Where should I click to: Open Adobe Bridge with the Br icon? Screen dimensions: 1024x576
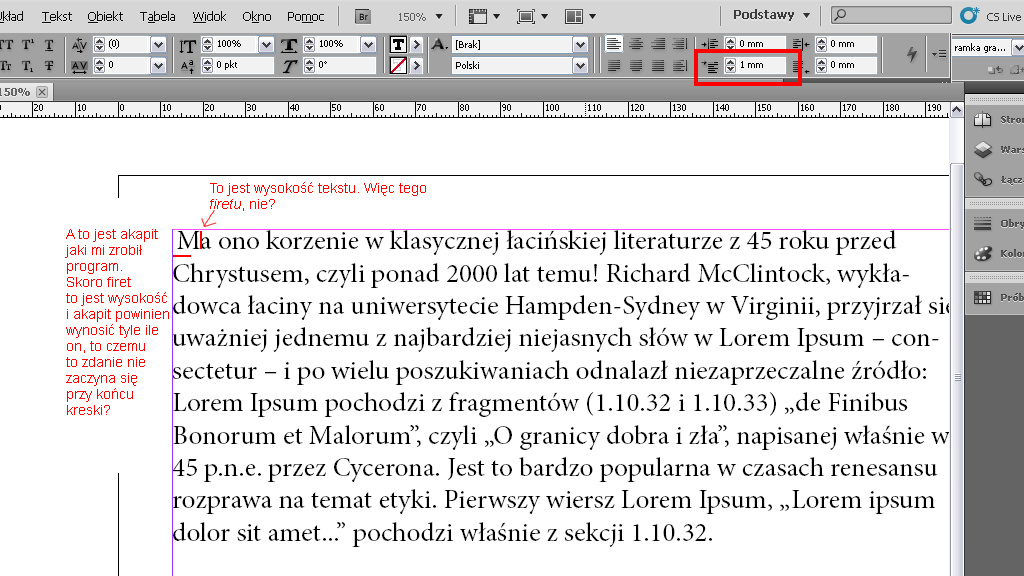(363, 17)
